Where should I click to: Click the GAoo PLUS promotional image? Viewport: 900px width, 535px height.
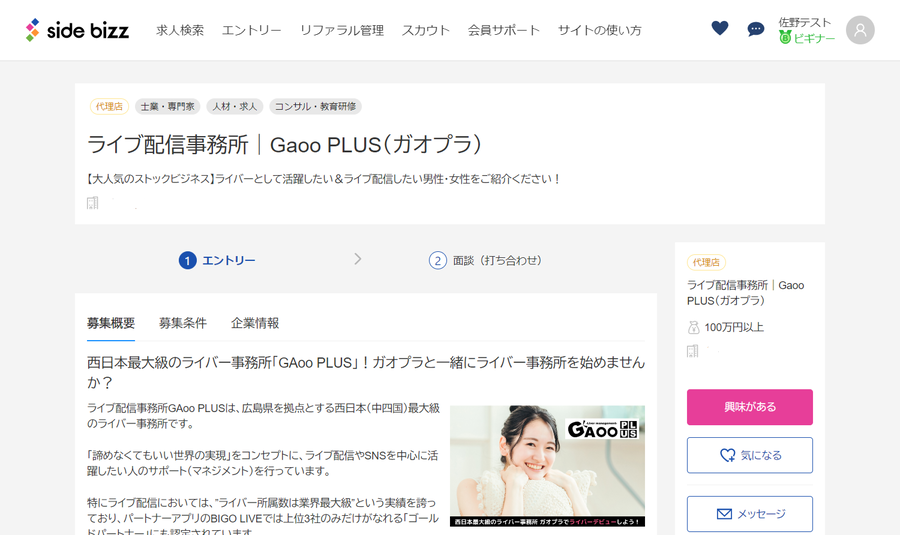coord(547,466)
